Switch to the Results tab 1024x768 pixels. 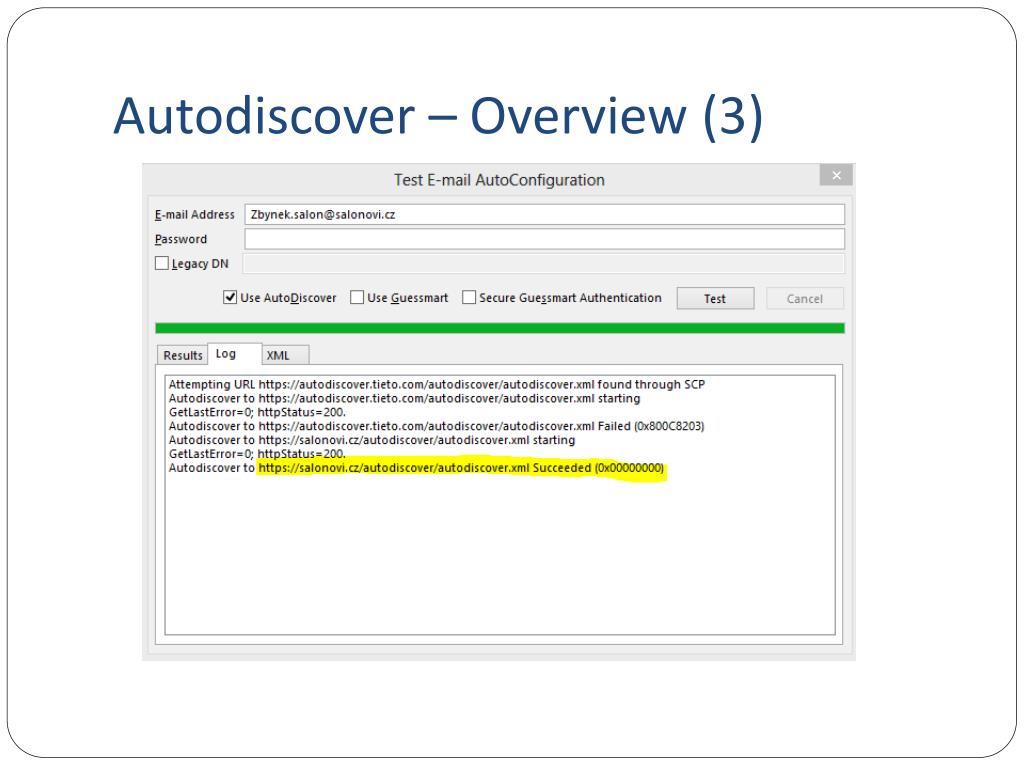tap(183, 355)
